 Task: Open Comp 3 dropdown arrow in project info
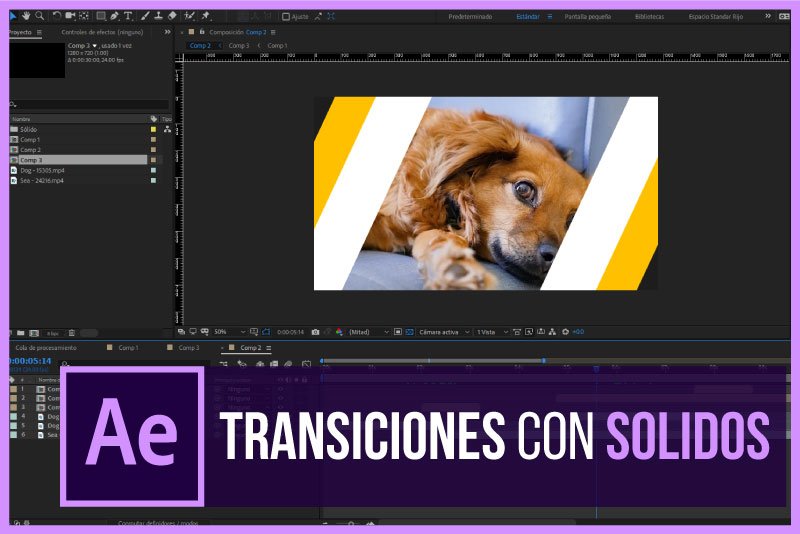94,46
